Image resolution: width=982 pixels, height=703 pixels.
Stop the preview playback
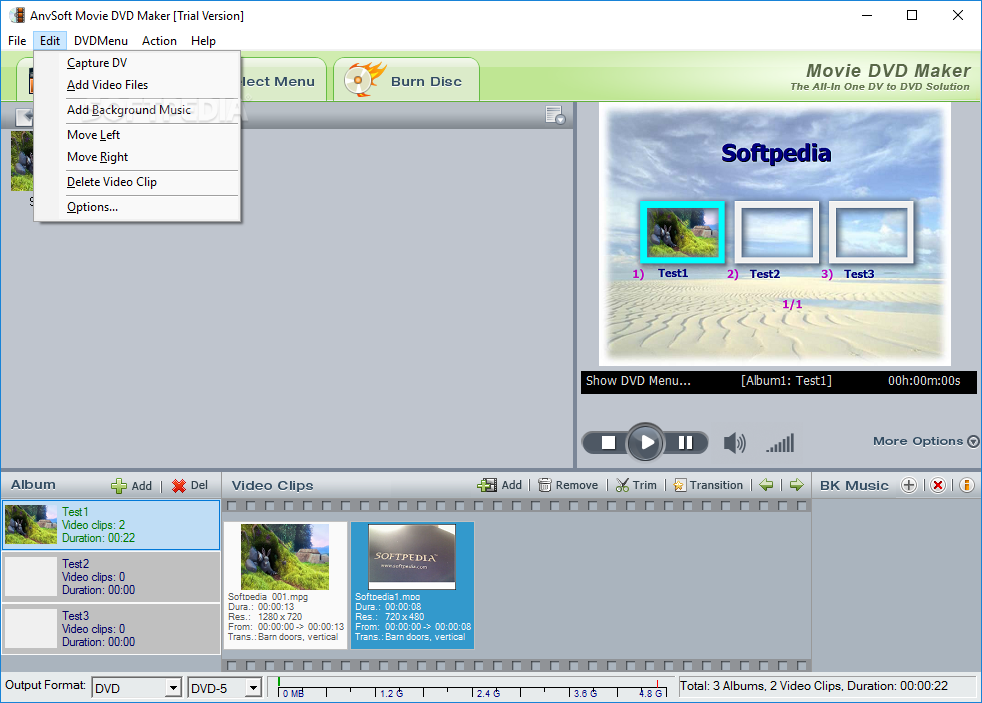click(x=607, y=443)
